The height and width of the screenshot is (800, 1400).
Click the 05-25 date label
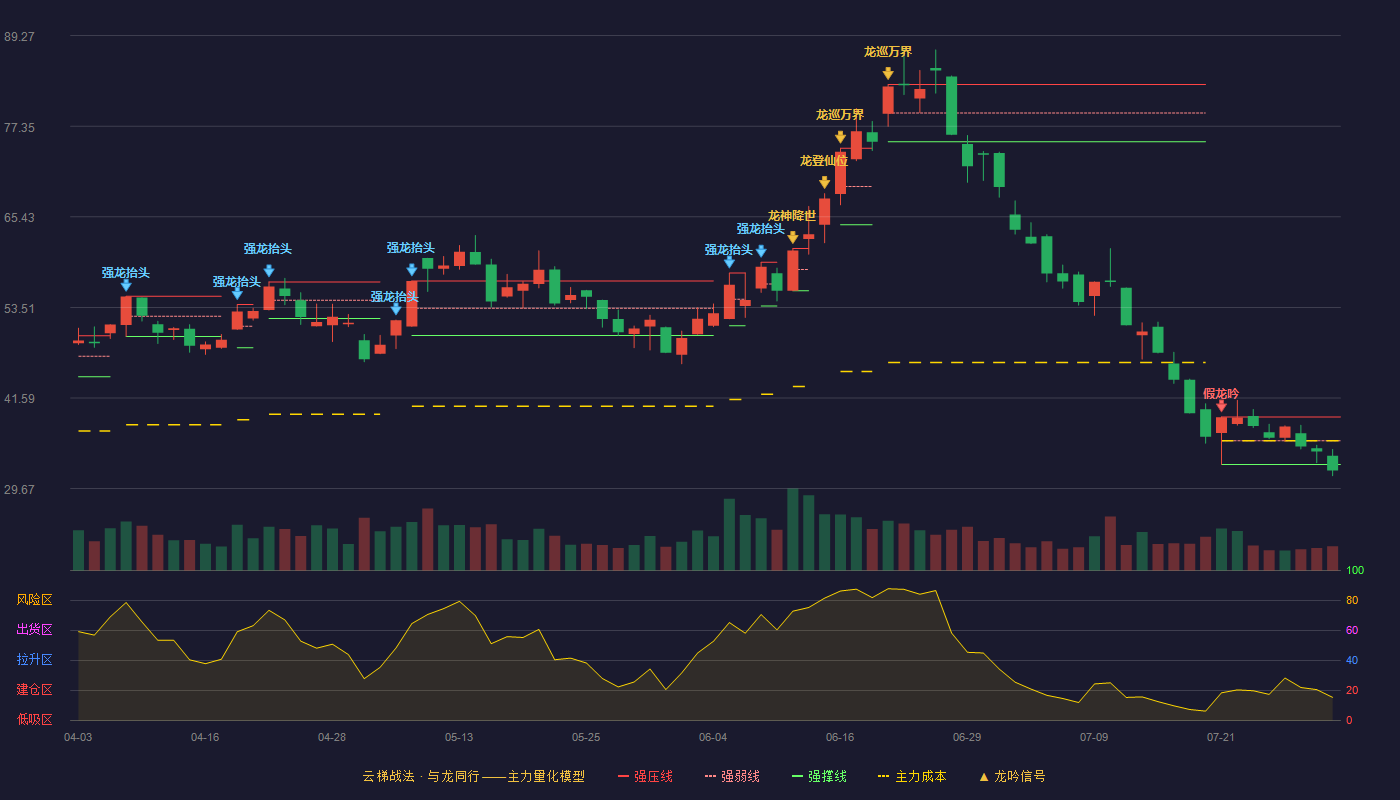coord(586,737)
